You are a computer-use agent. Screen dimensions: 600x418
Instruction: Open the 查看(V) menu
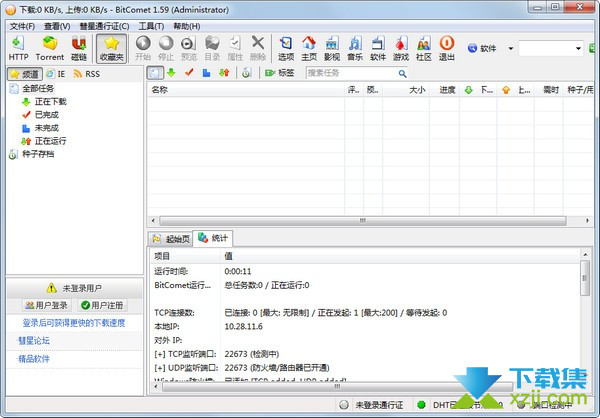(57, 26)
